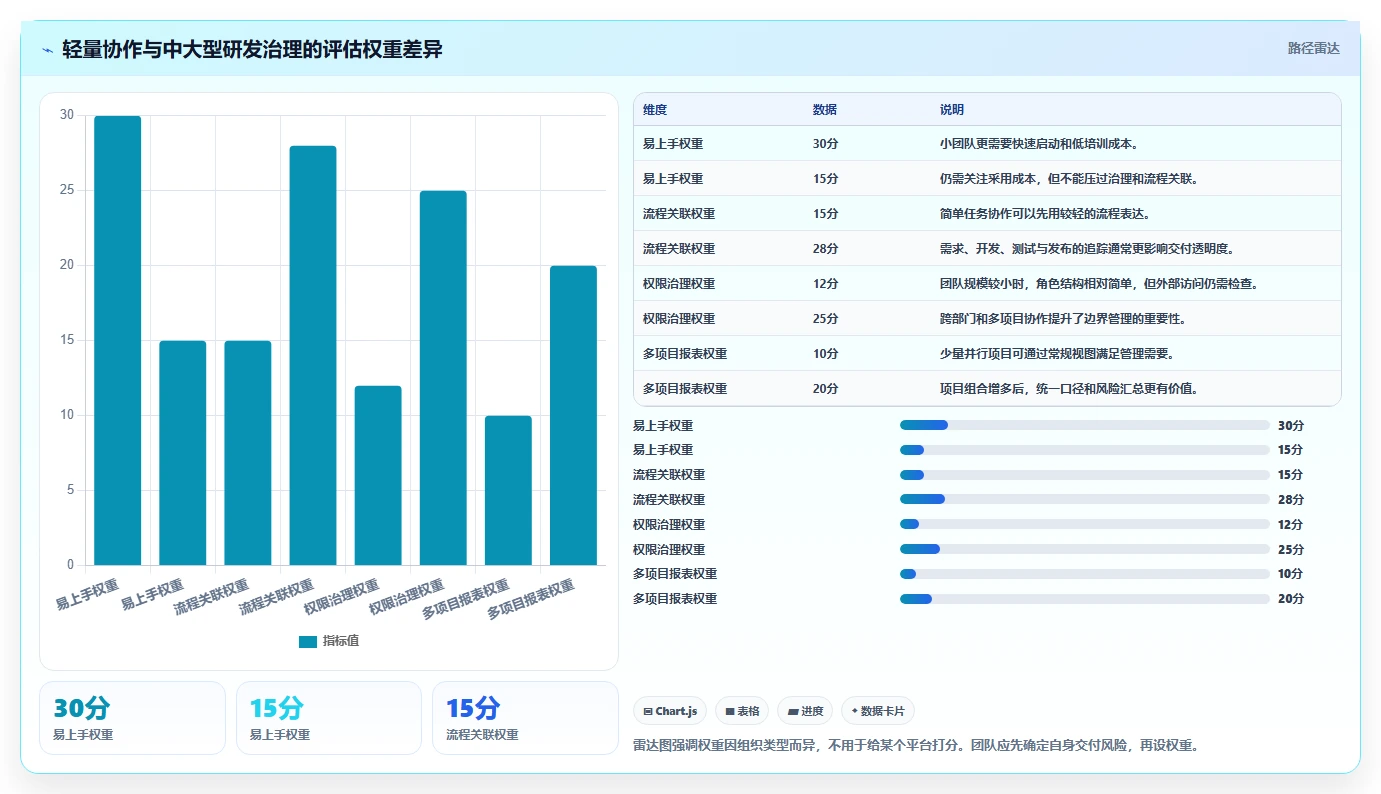
Task: Click the 数据 column header
Action: 825,110
